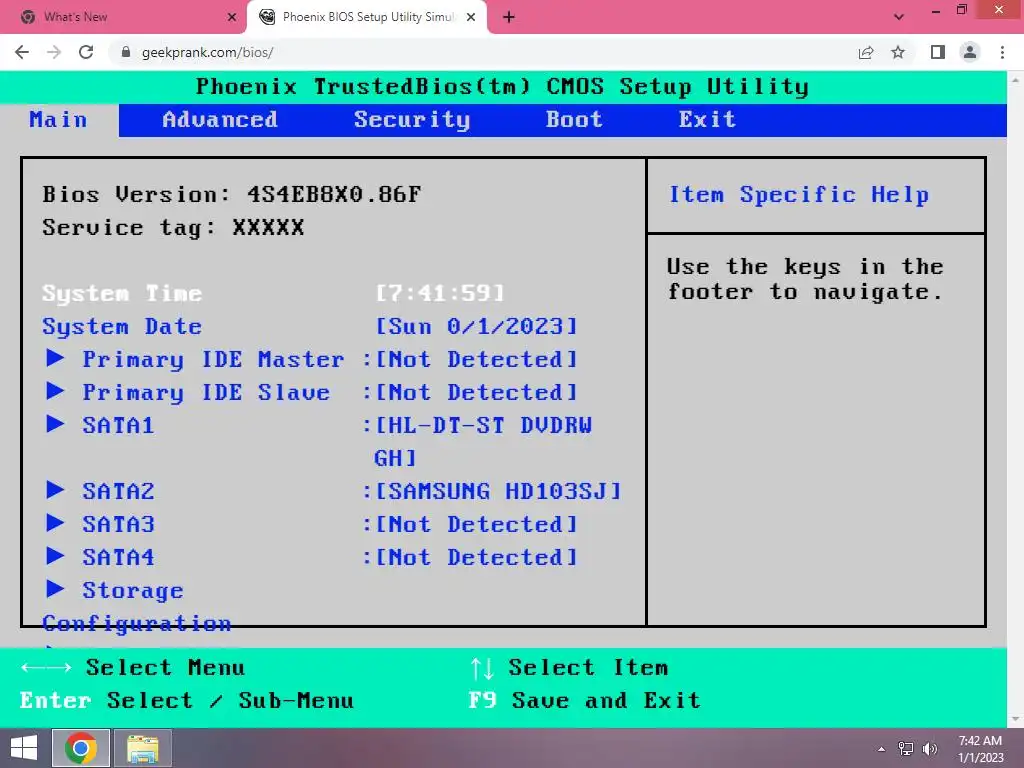
Task: Click the SATA2 label
Action: coord(118,491)
